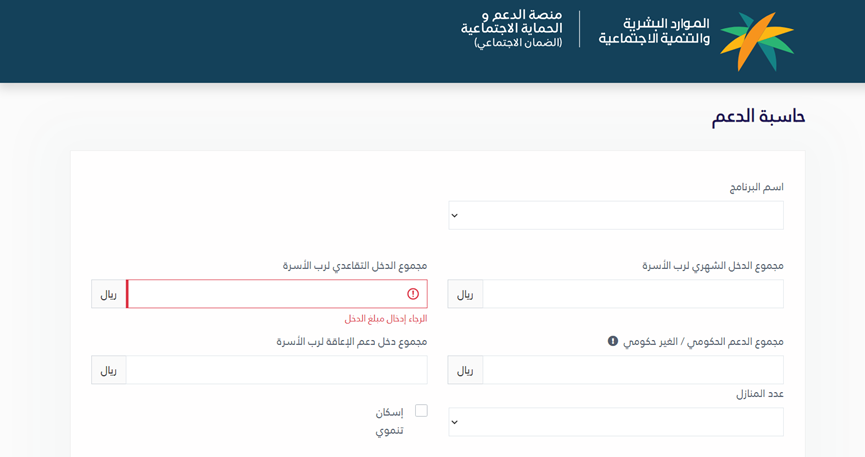The height and width of the screenshot is (457, 865).
Task: Click ريال unit label of government support
Action: 465,370
